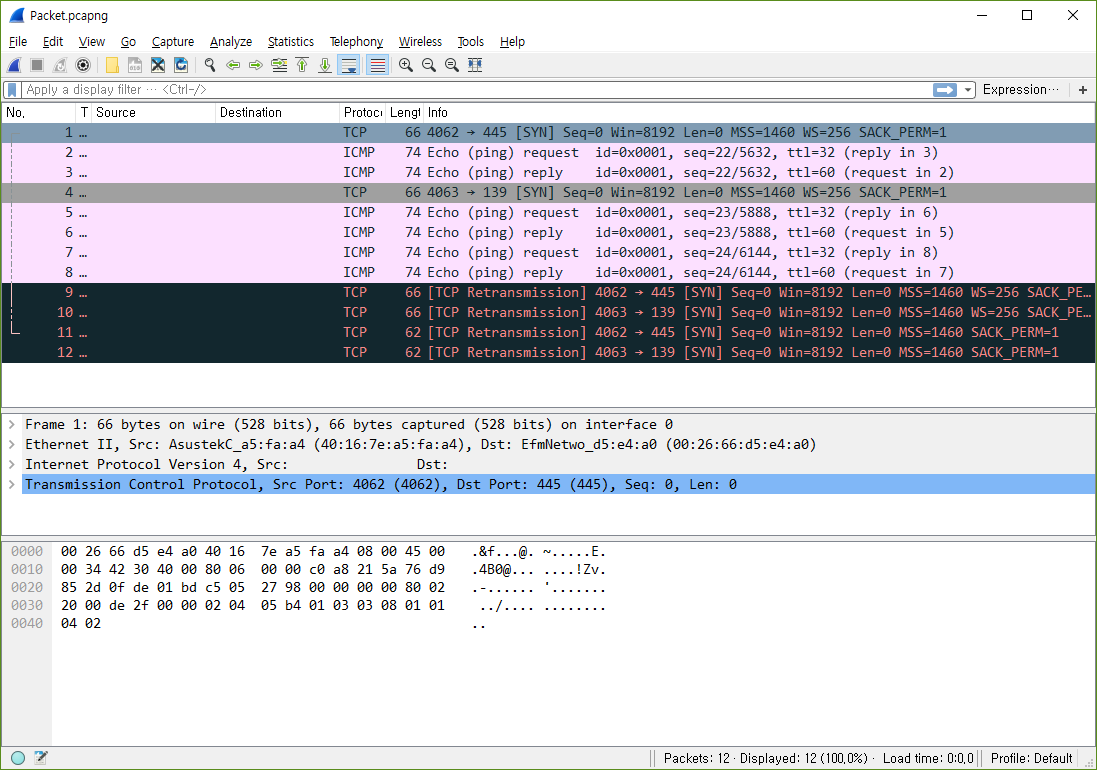Toggle auto-scroll during live capture
This screenshot has height=770, width=1097.
coord(348,65)
